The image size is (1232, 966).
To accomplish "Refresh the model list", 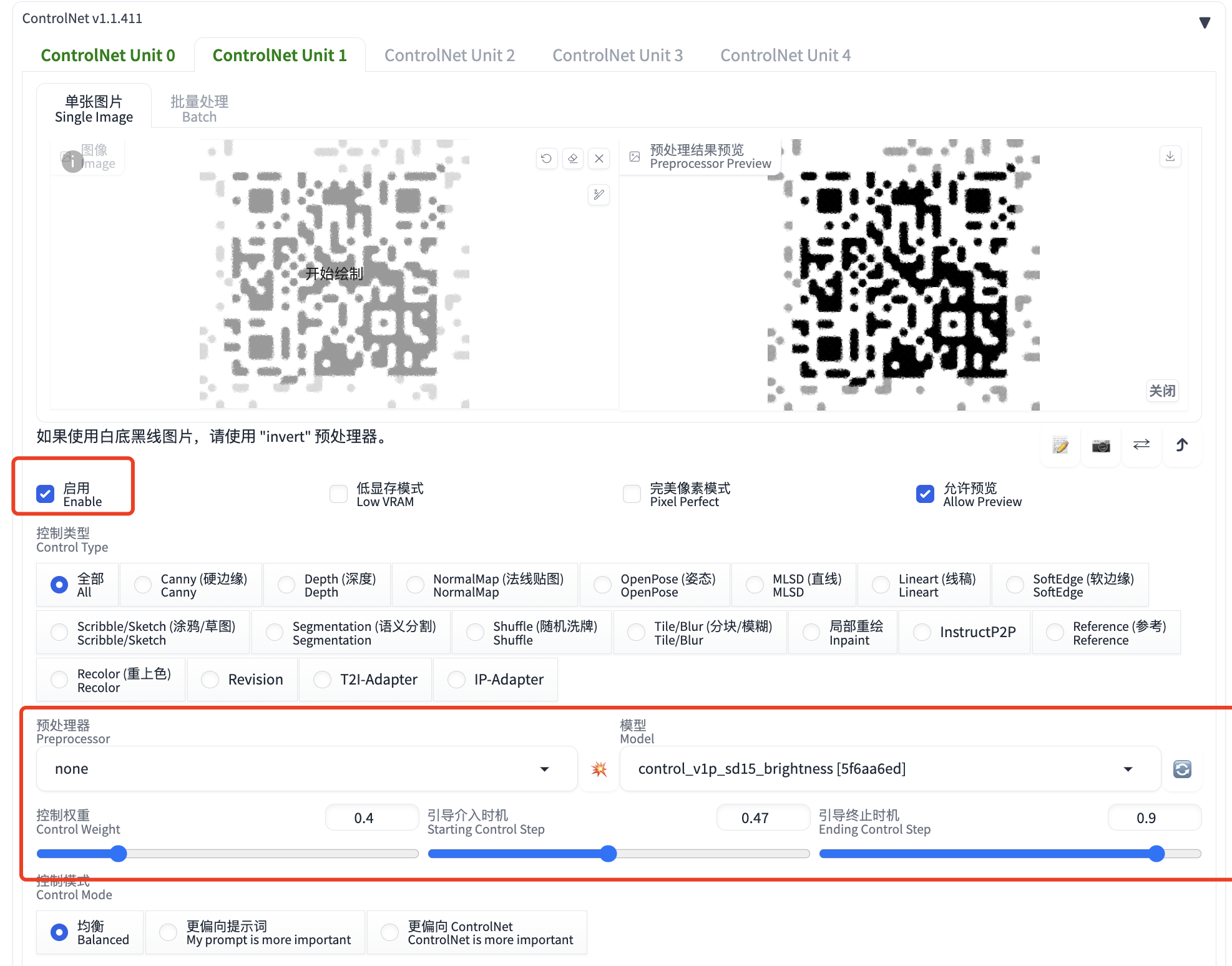I will [x=1182, y=769].
